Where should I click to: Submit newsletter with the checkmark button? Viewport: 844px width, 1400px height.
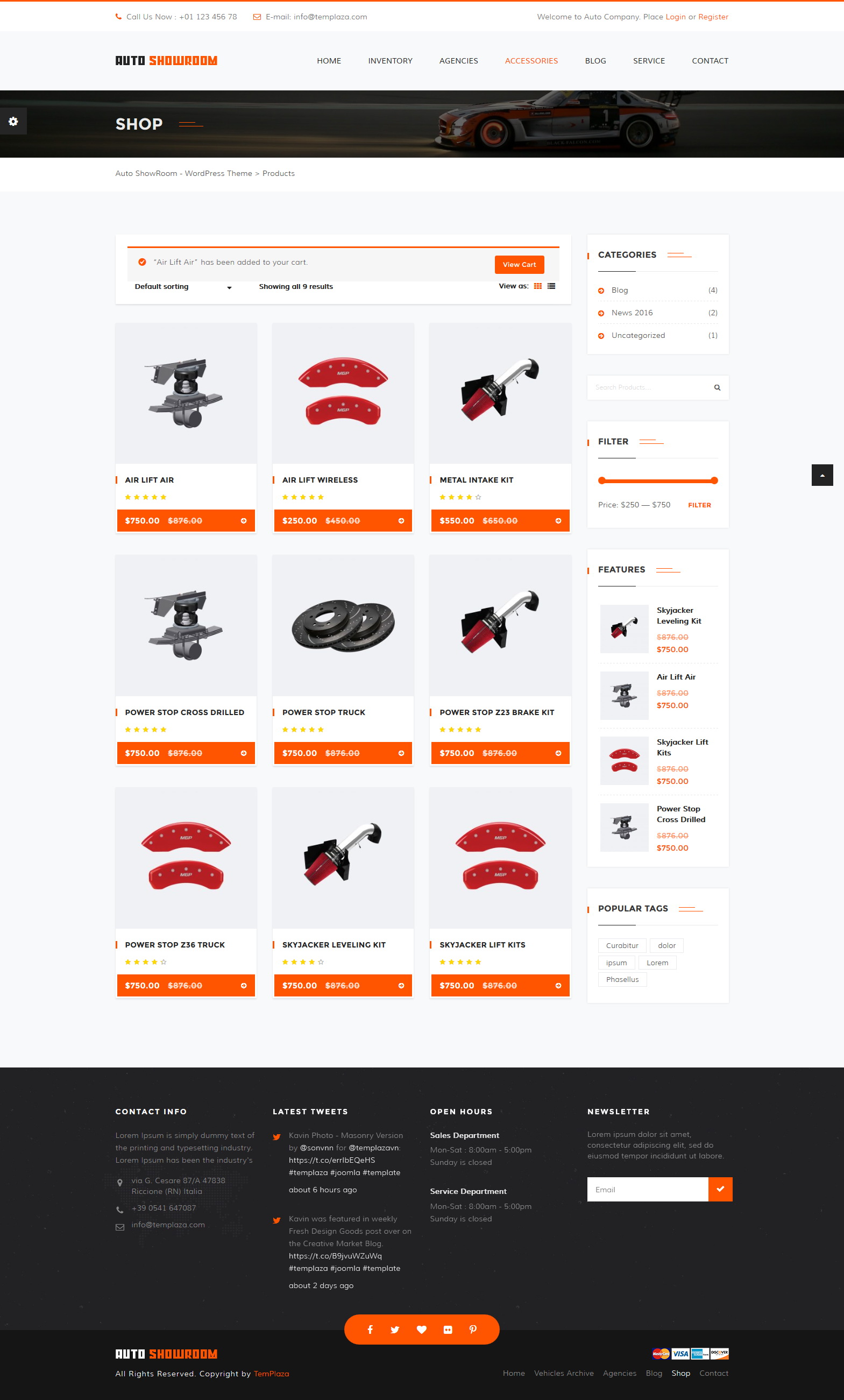coord(720,1189)
